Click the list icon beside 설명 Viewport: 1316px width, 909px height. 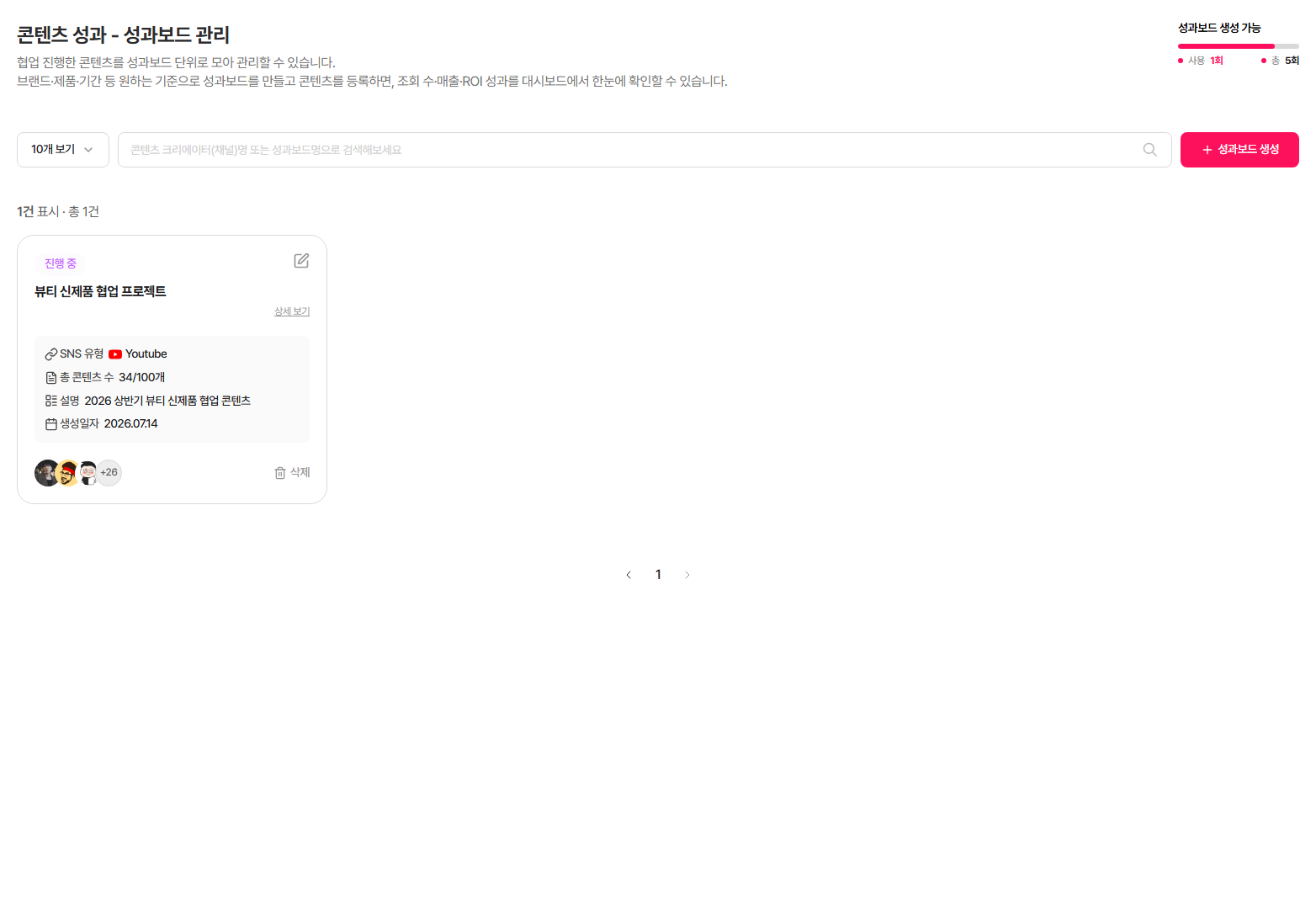[51, 401]
